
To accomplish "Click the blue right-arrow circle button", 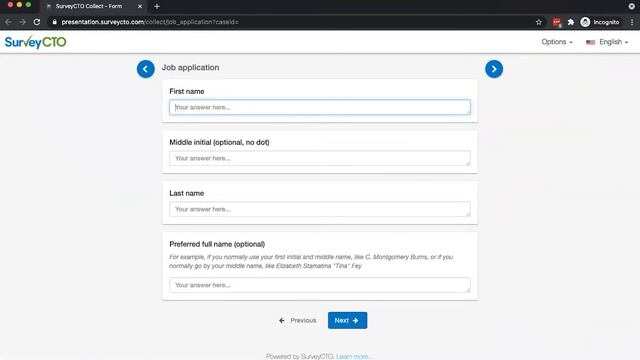I will click(494, 69).
